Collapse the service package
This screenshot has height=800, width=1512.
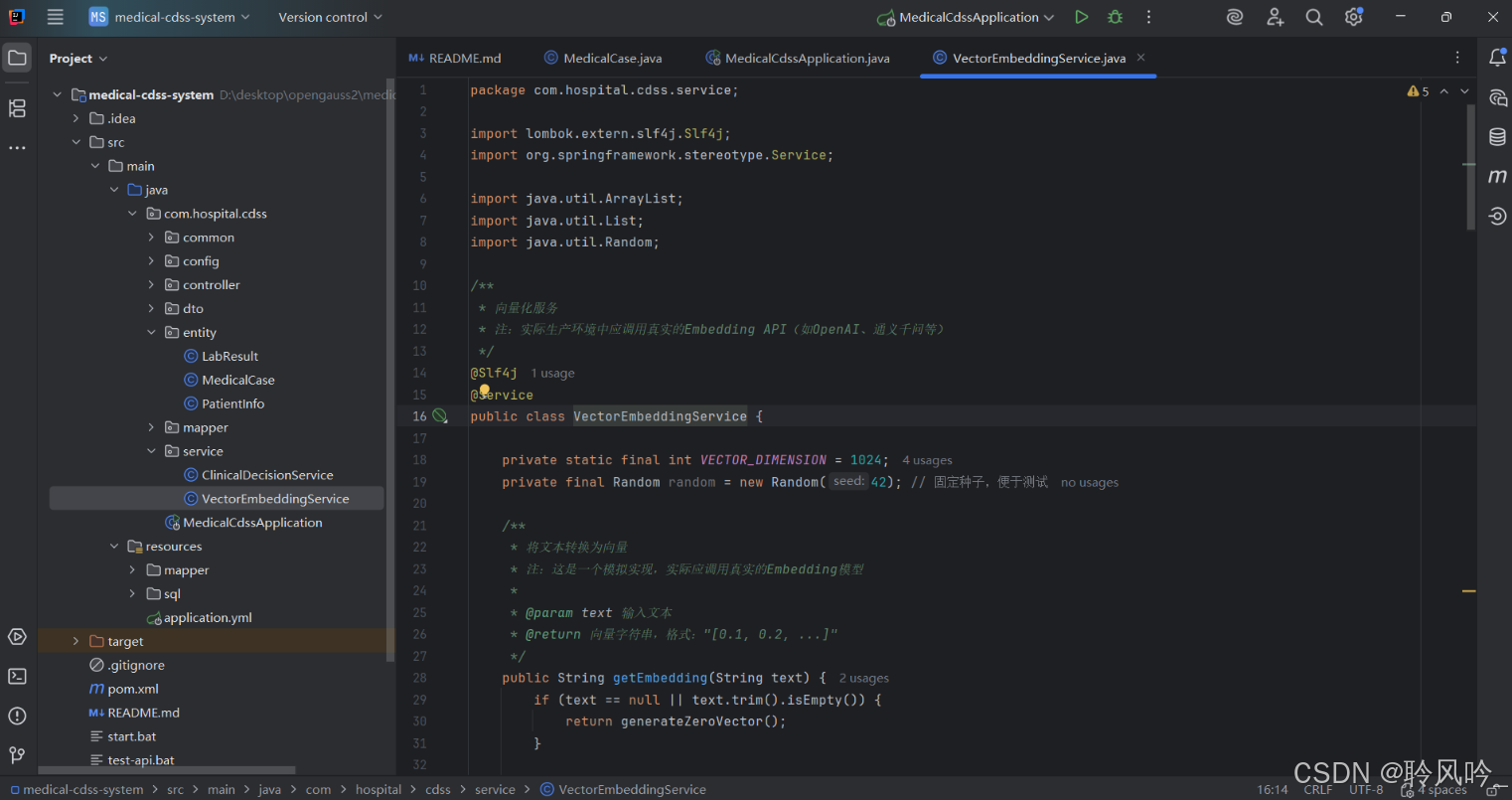151,451
